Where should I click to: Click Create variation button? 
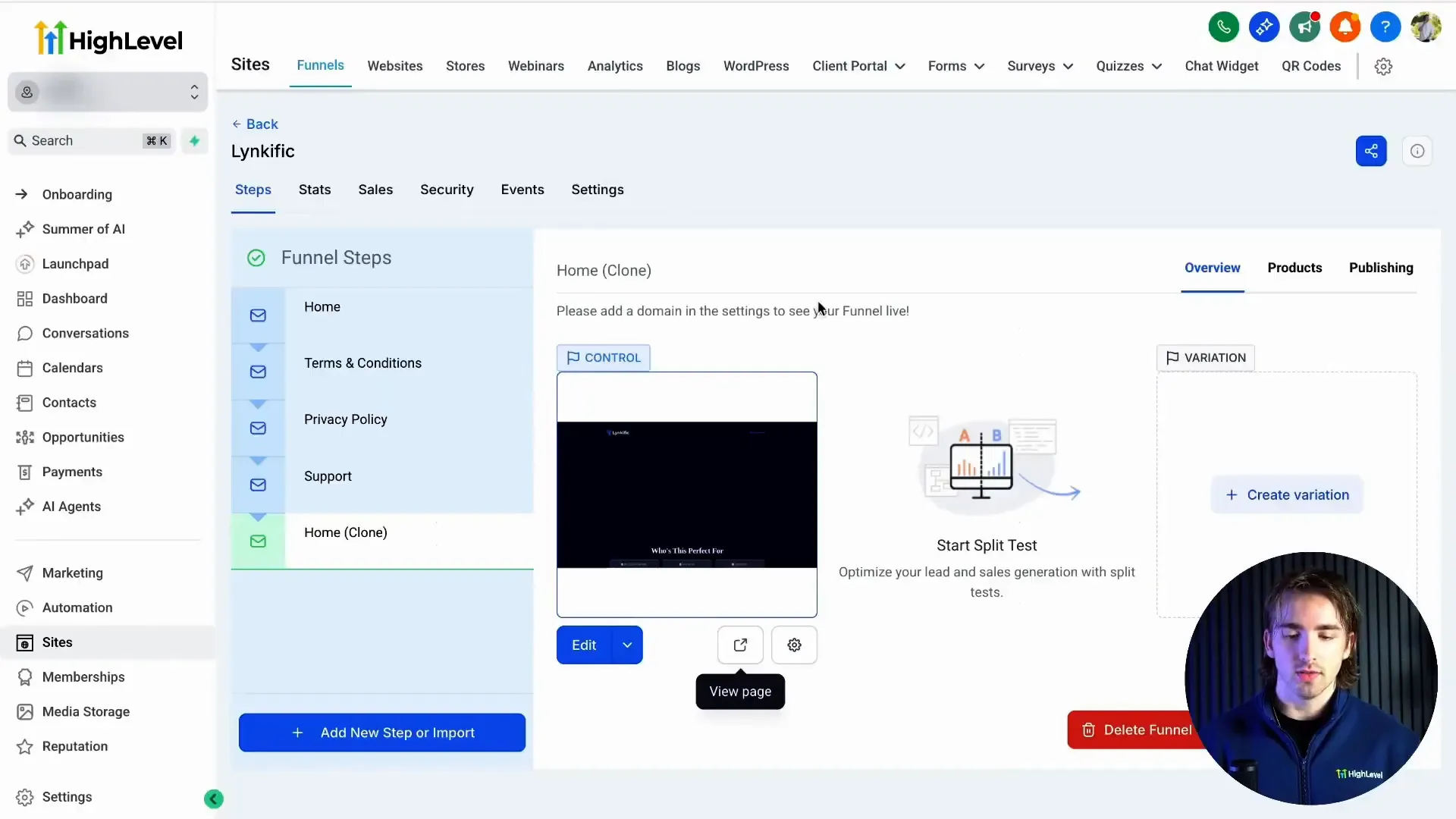[x=1287, y=494]
